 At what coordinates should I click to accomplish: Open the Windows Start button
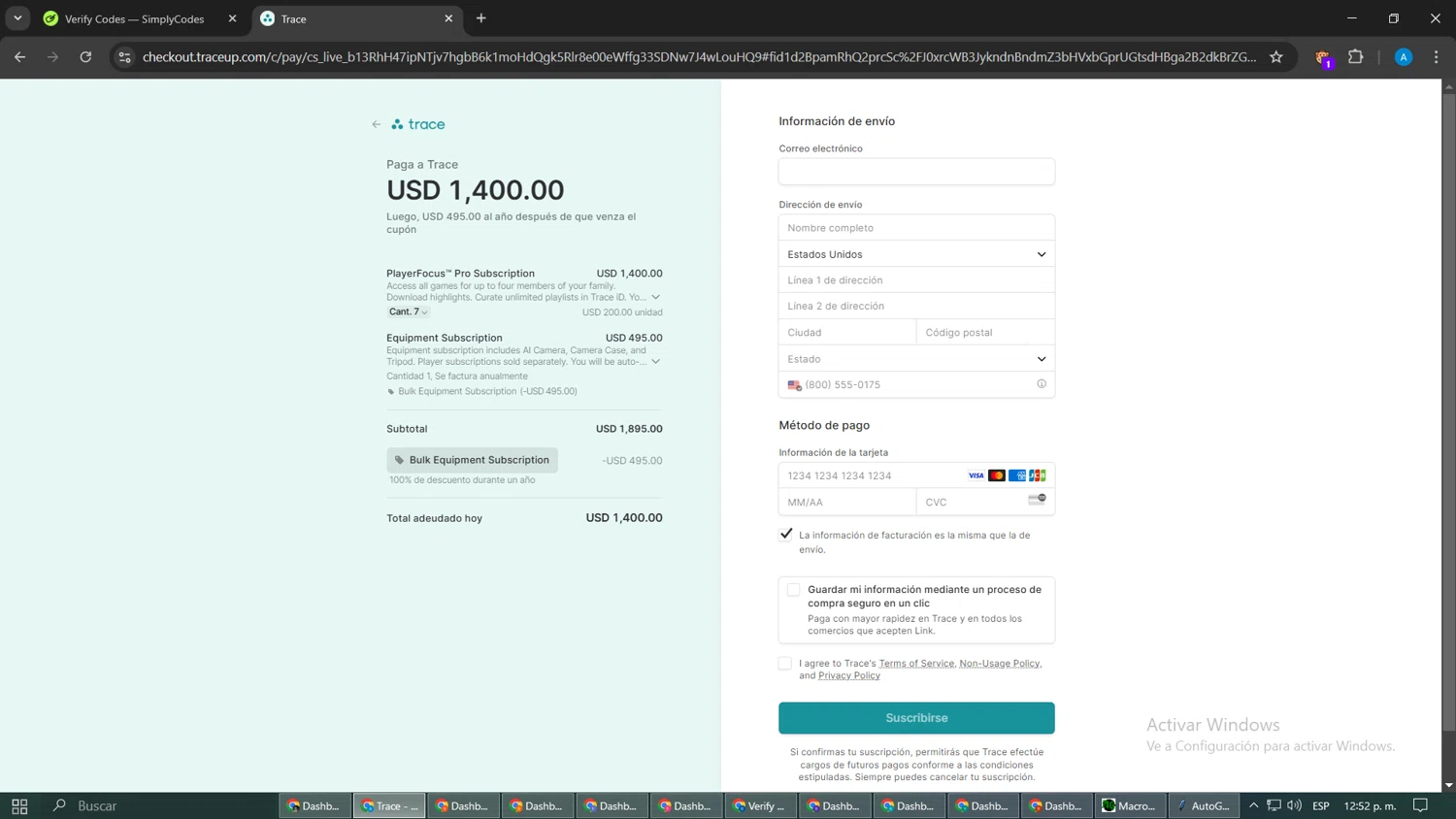pyautogui.click(x=19, y=805)
